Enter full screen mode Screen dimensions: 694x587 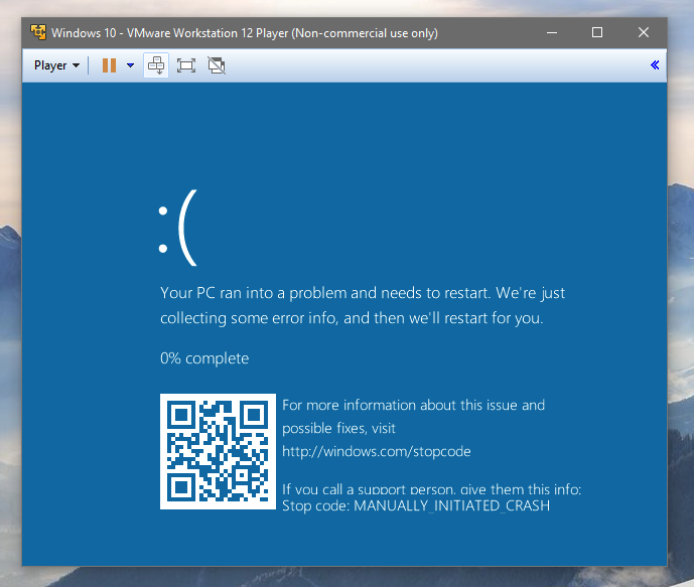[186, 66]
